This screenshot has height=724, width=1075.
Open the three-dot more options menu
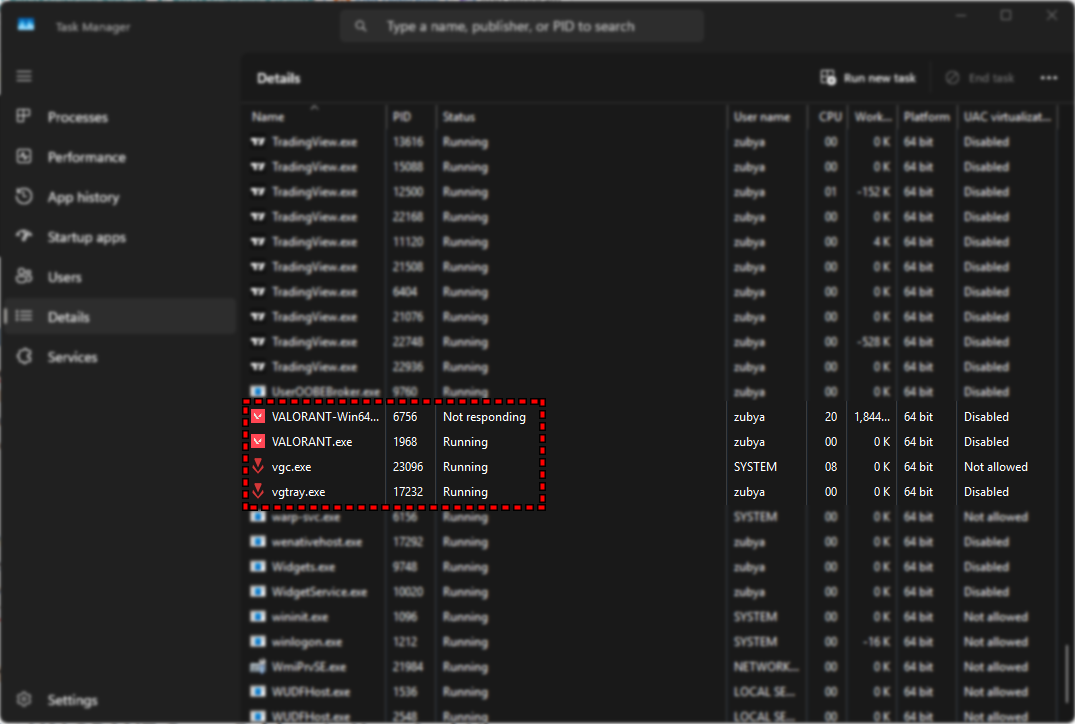1048,78
